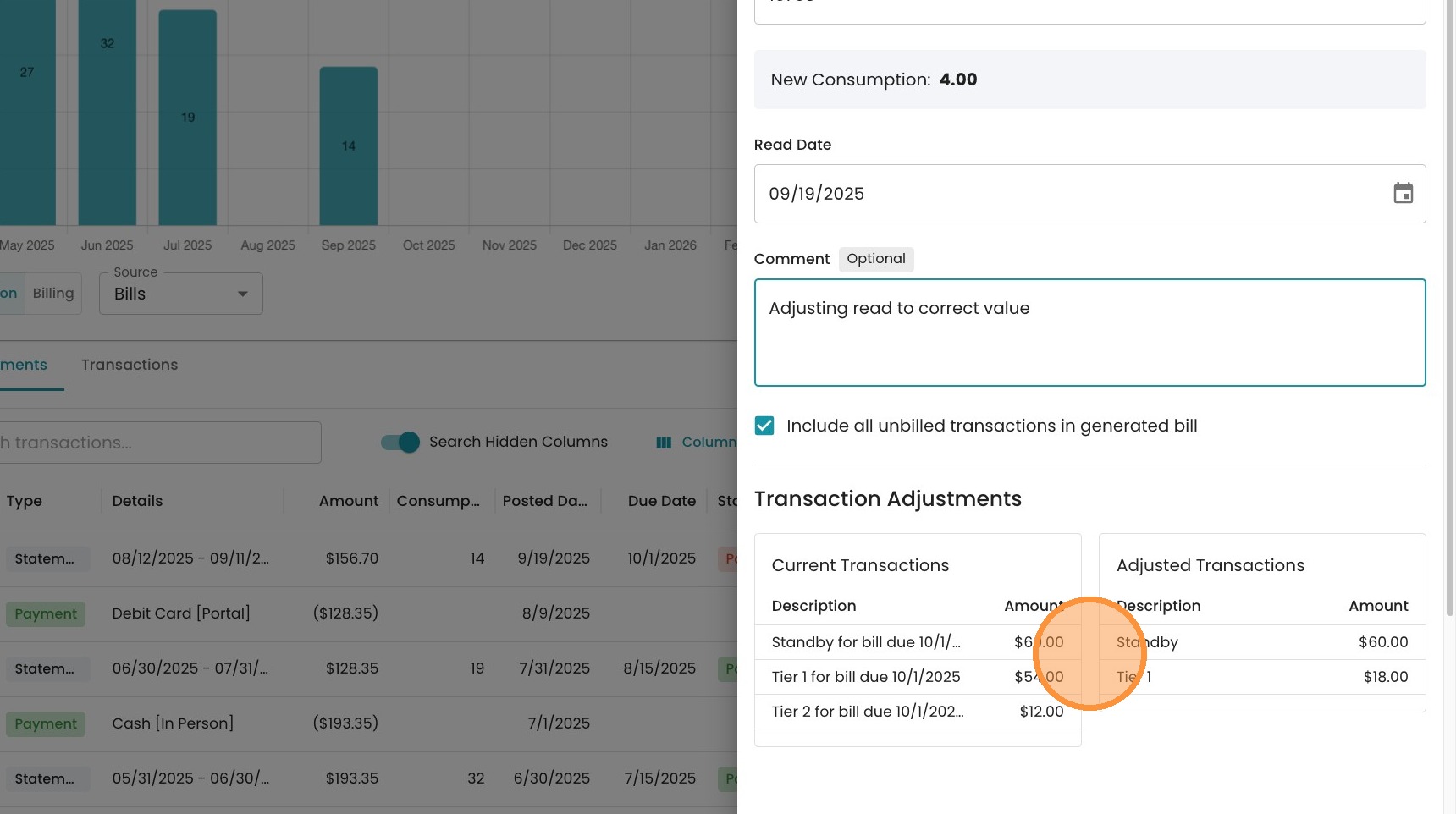This screenshot has width=1456, height=814.
Task: Click the Tier 2 current transaction row
Action: click(917, 712)
